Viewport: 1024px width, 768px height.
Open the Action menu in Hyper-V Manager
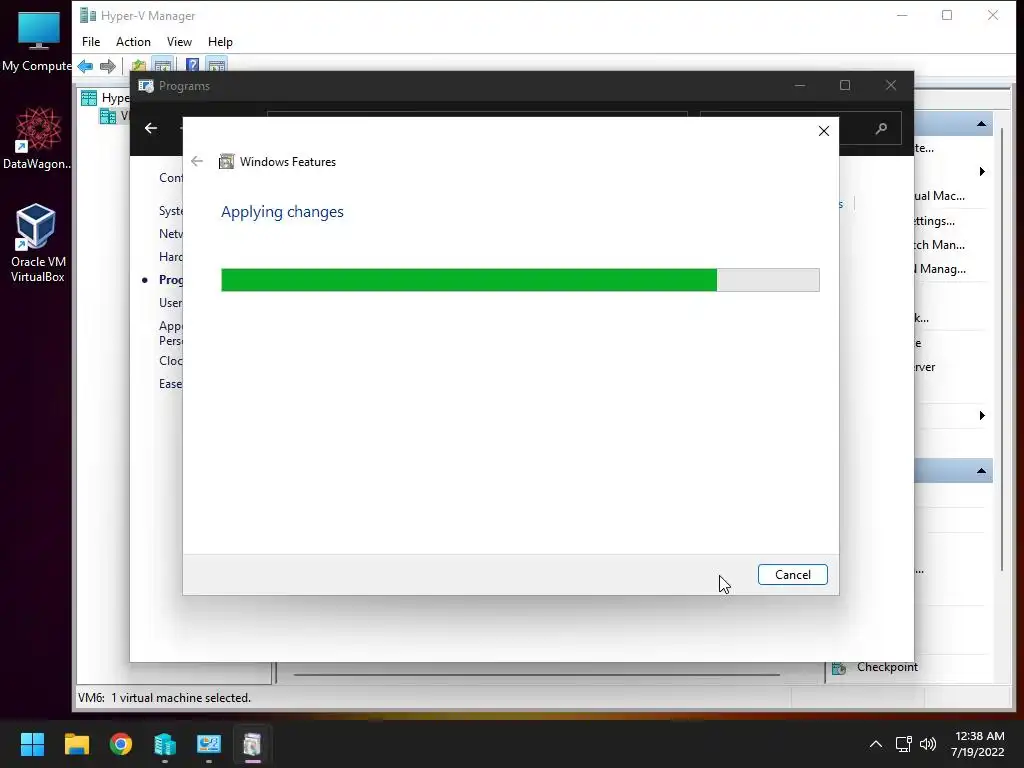pyautogui.click(x=133, y=42)
